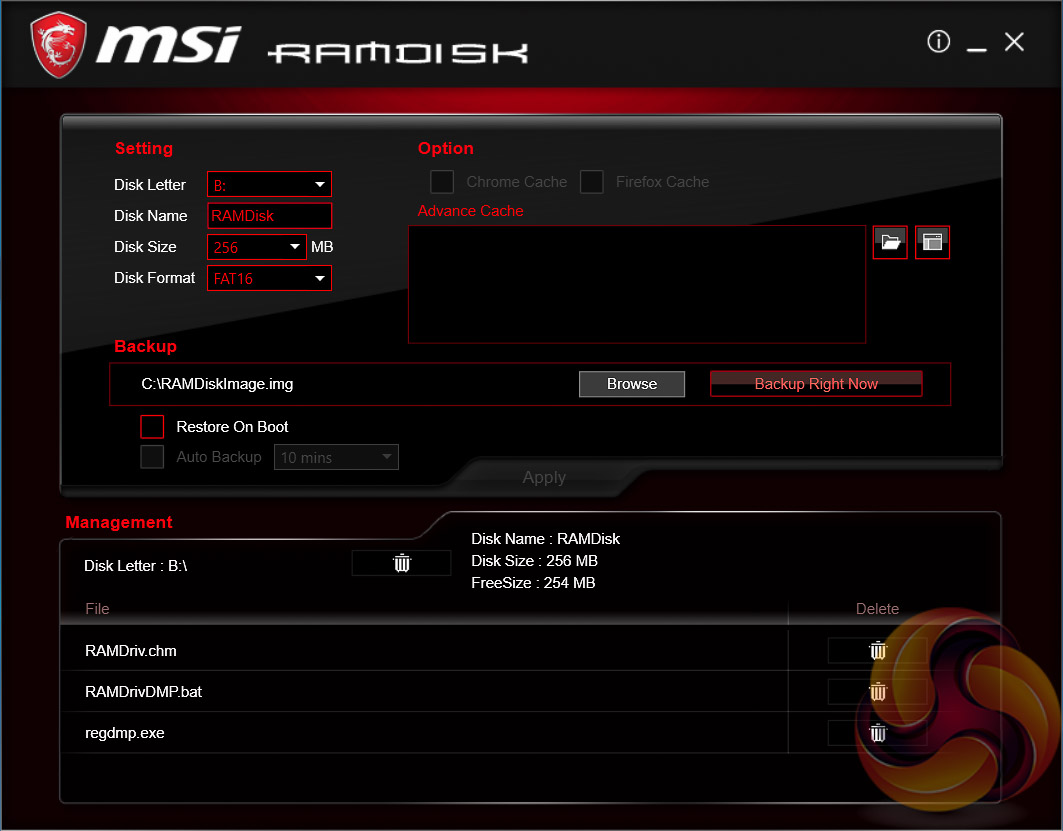This screenshot has height=831, width=1063.
Task: Click the application window icon beside Advance Cache
Action: pyautogui.click(x=932, y=242)
